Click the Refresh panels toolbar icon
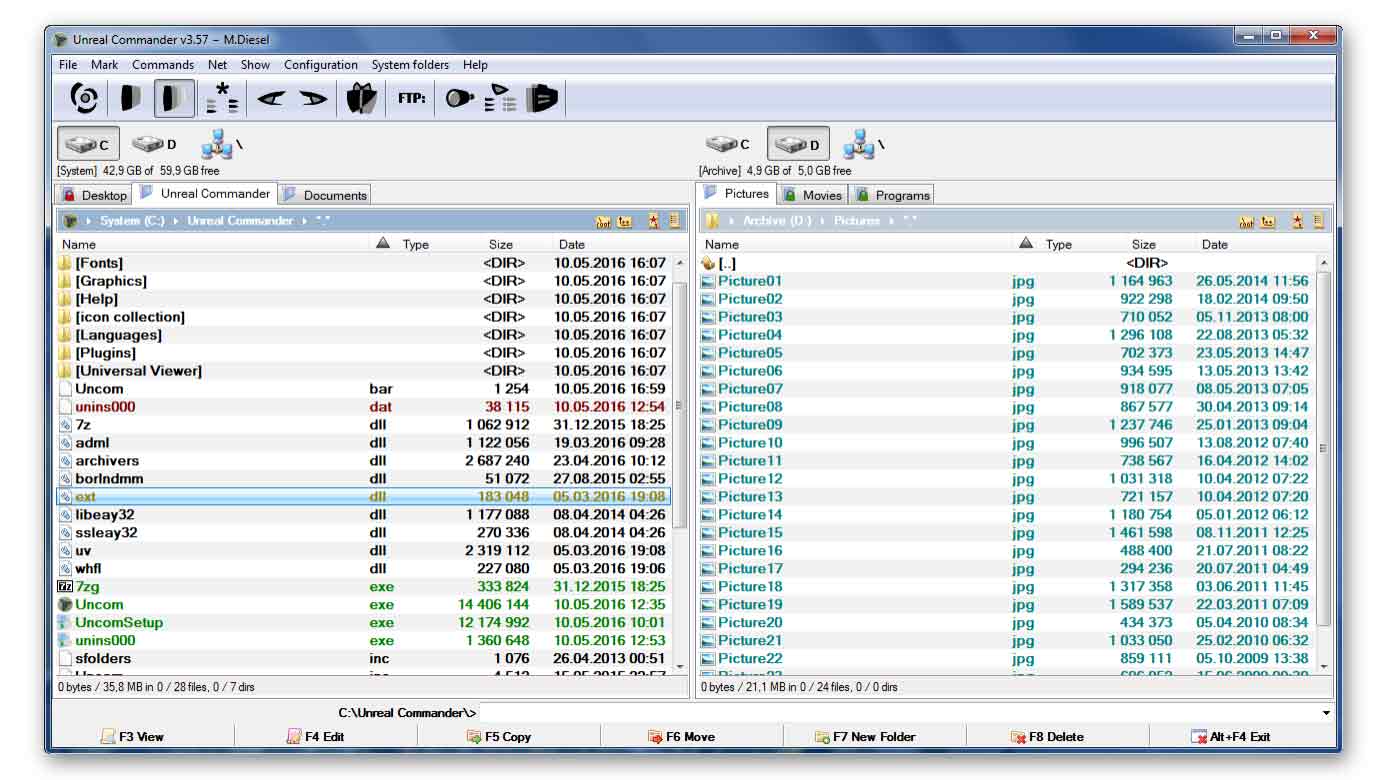 tap(83, 97)
